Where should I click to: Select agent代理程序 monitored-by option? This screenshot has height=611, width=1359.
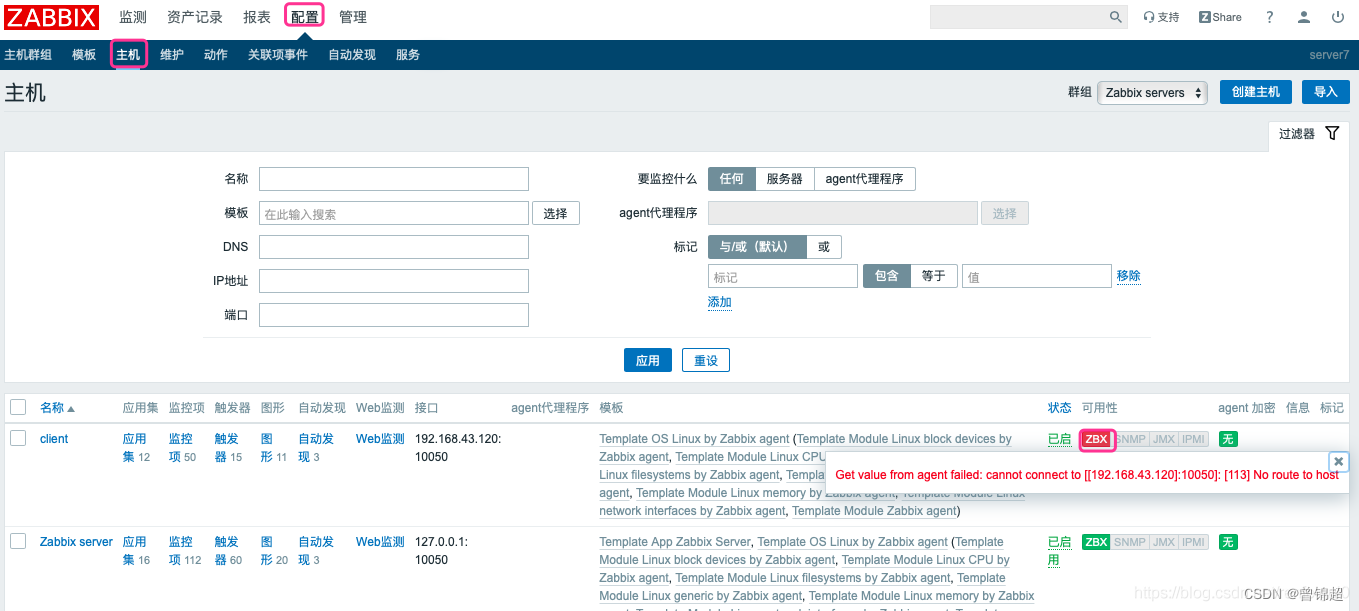865,179
